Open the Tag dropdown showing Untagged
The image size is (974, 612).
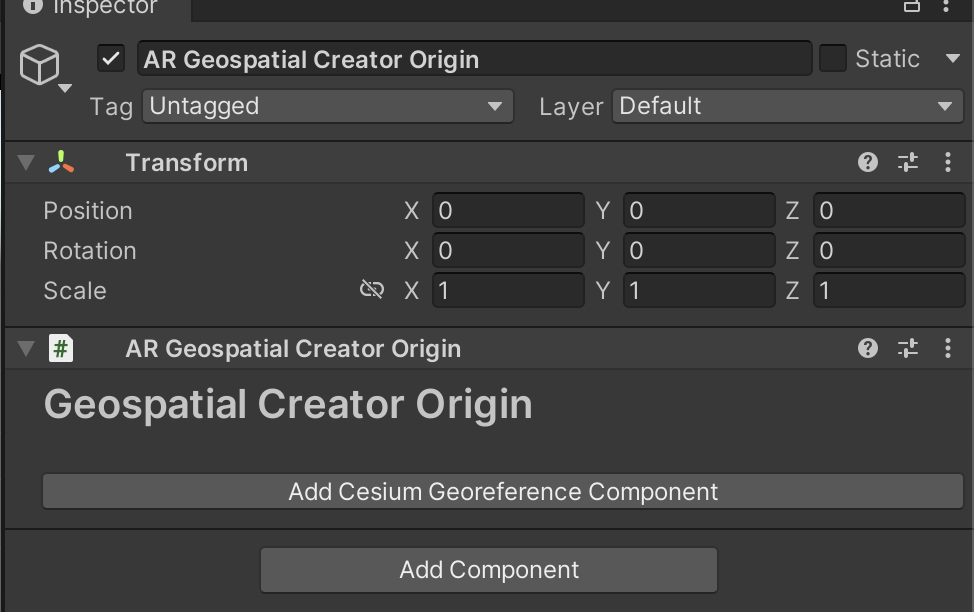pyautogui.click(x=327, y=106)
